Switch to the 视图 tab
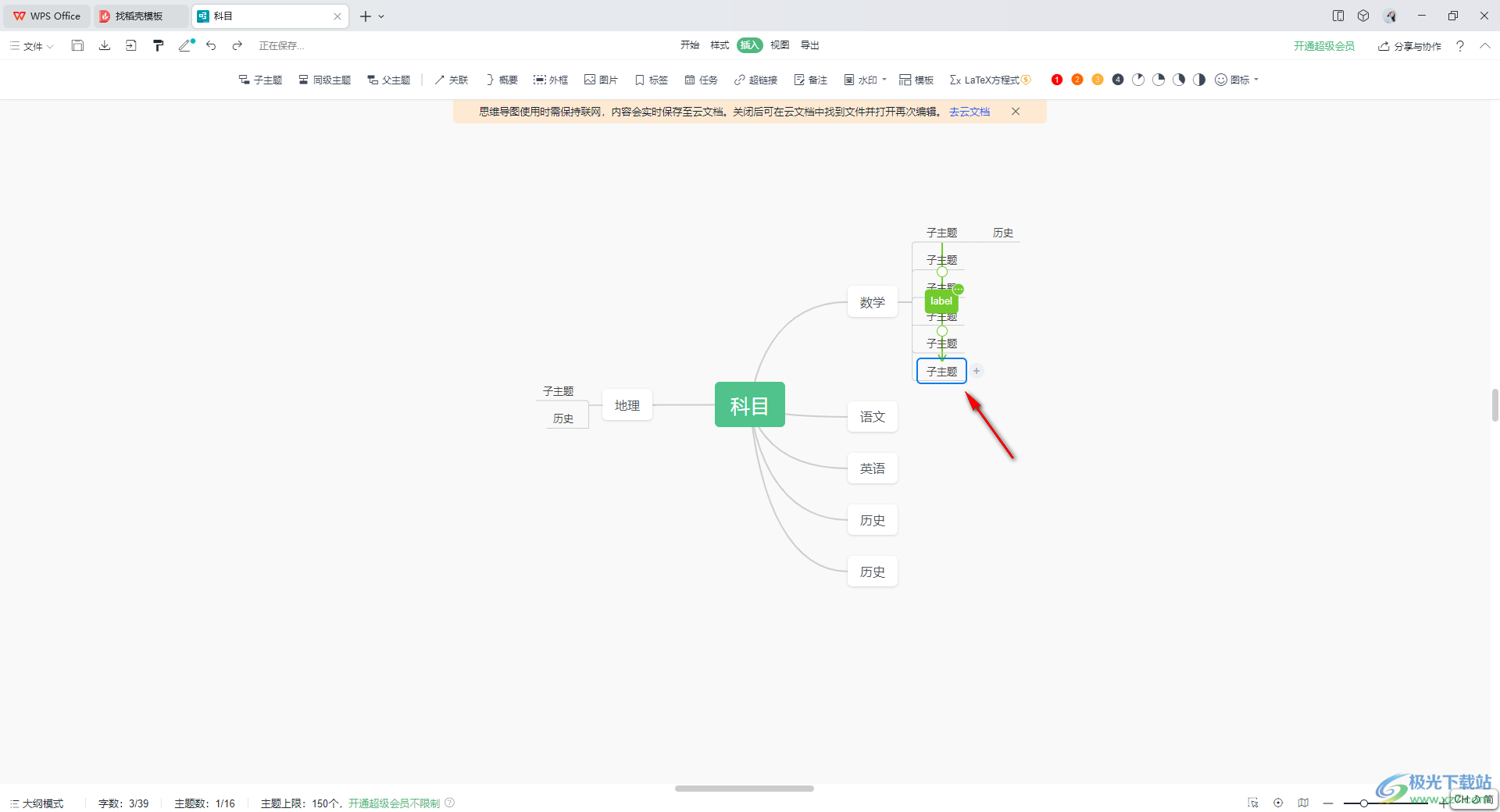Viewport: 1500px width, 812px height. (x=780, y=45)
